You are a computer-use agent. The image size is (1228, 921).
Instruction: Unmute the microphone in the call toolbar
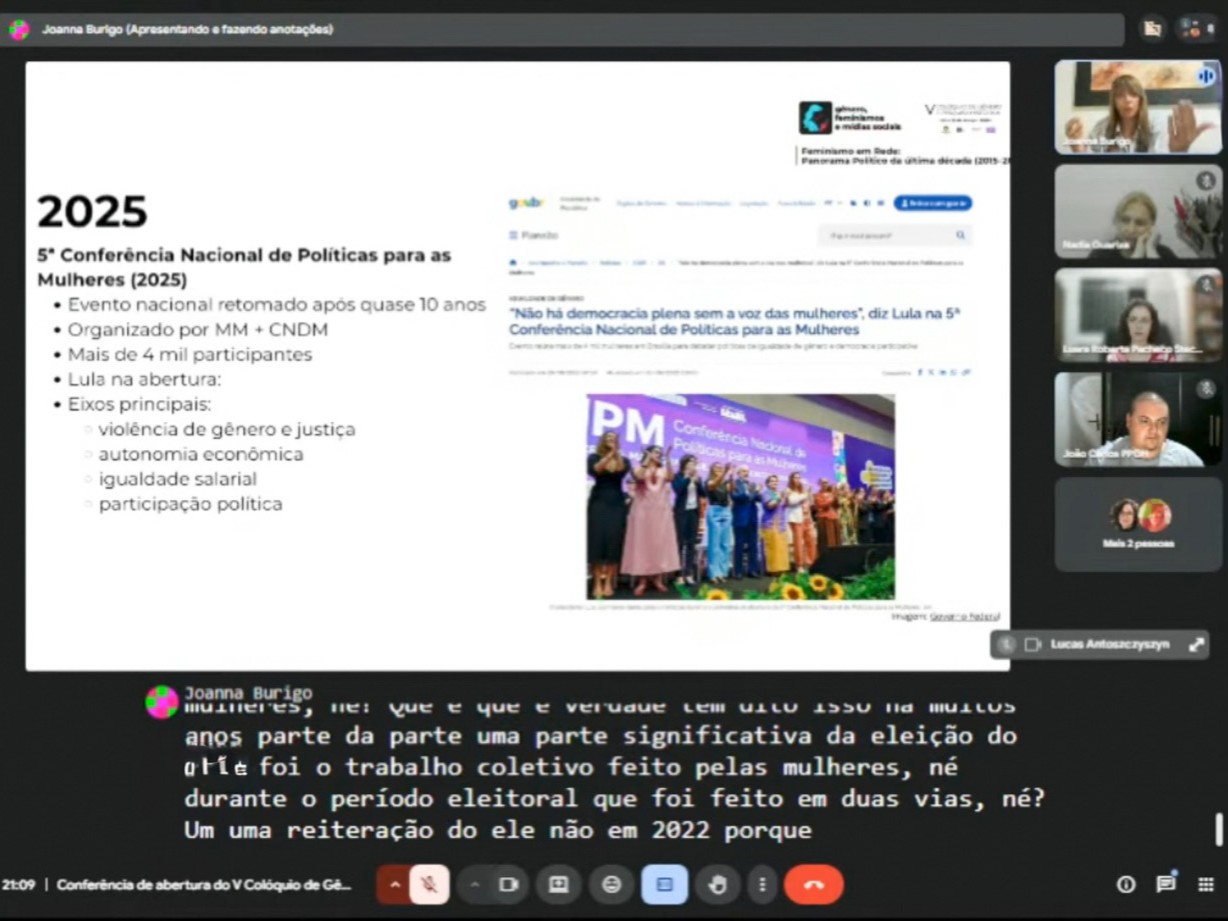[429, 885]
